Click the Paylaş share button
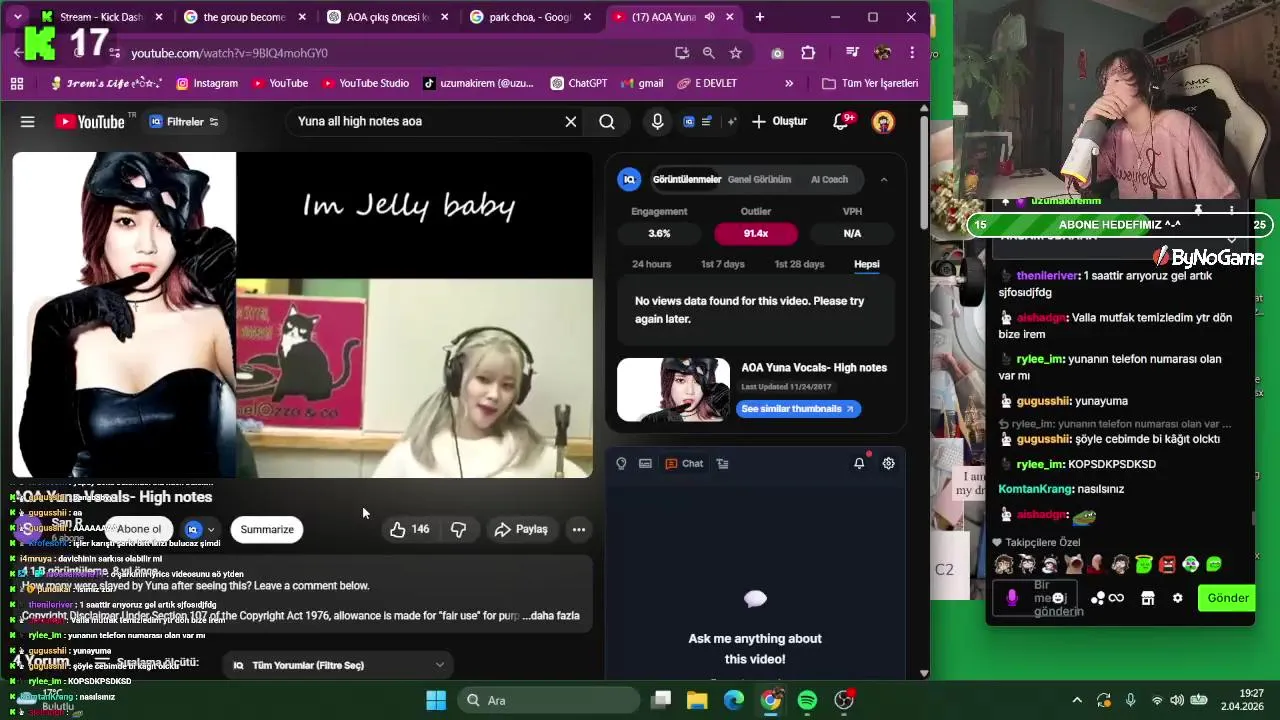Viewport: 1280px width, 720px height. [x=521, y=529]
